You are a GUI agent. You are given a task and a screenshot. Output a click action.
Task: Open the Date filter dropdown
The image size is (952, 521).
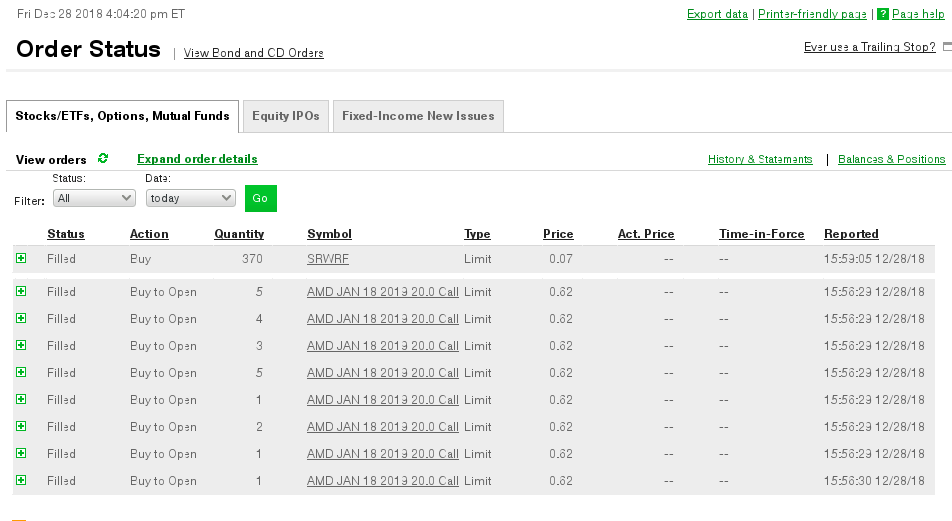(190, 198)
